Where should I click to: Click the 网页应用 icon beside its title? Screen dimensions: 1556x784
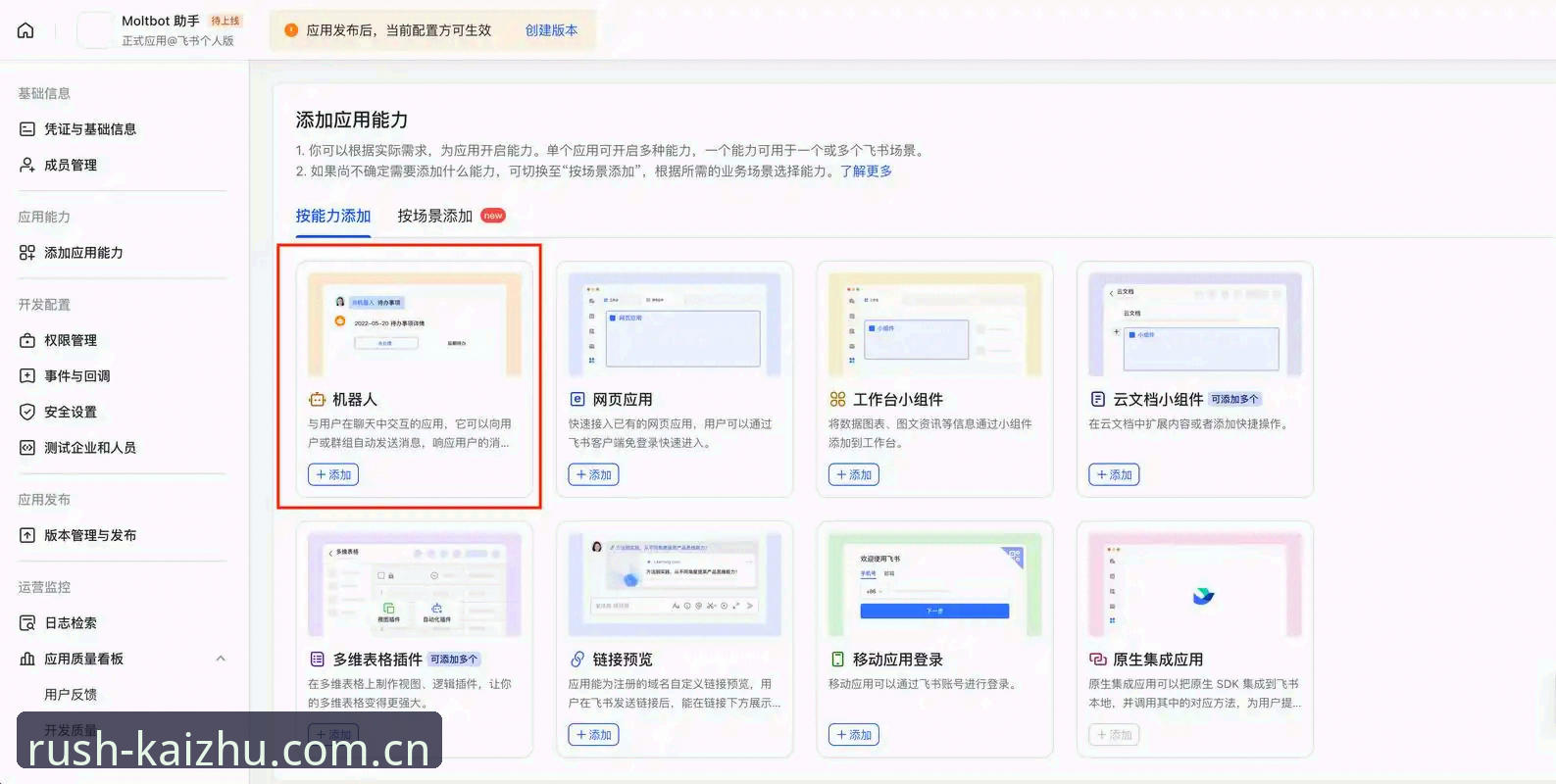[x=577, y=399]
